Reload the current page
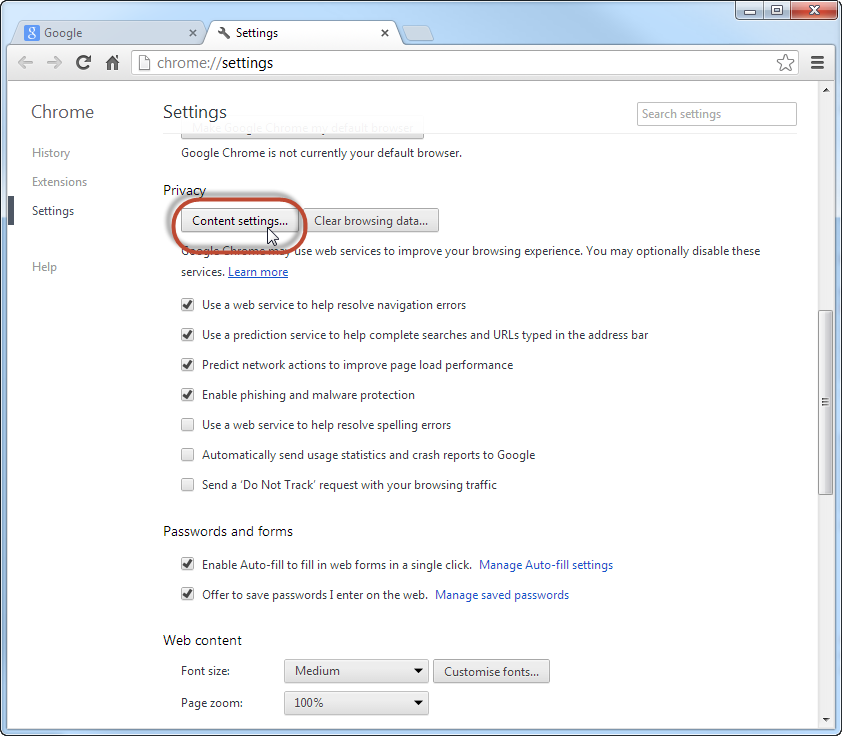This screenshot has height=736, width=842. point(83,63)
